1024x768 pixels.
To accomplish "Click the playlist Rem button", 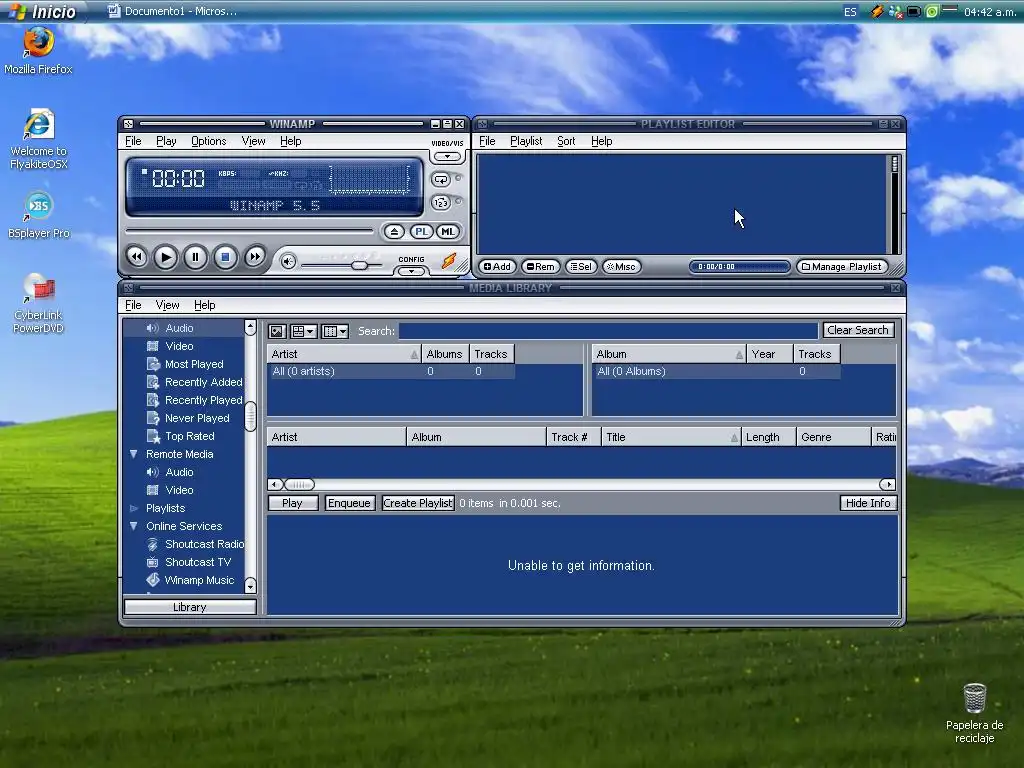I will tap(541, 266).
